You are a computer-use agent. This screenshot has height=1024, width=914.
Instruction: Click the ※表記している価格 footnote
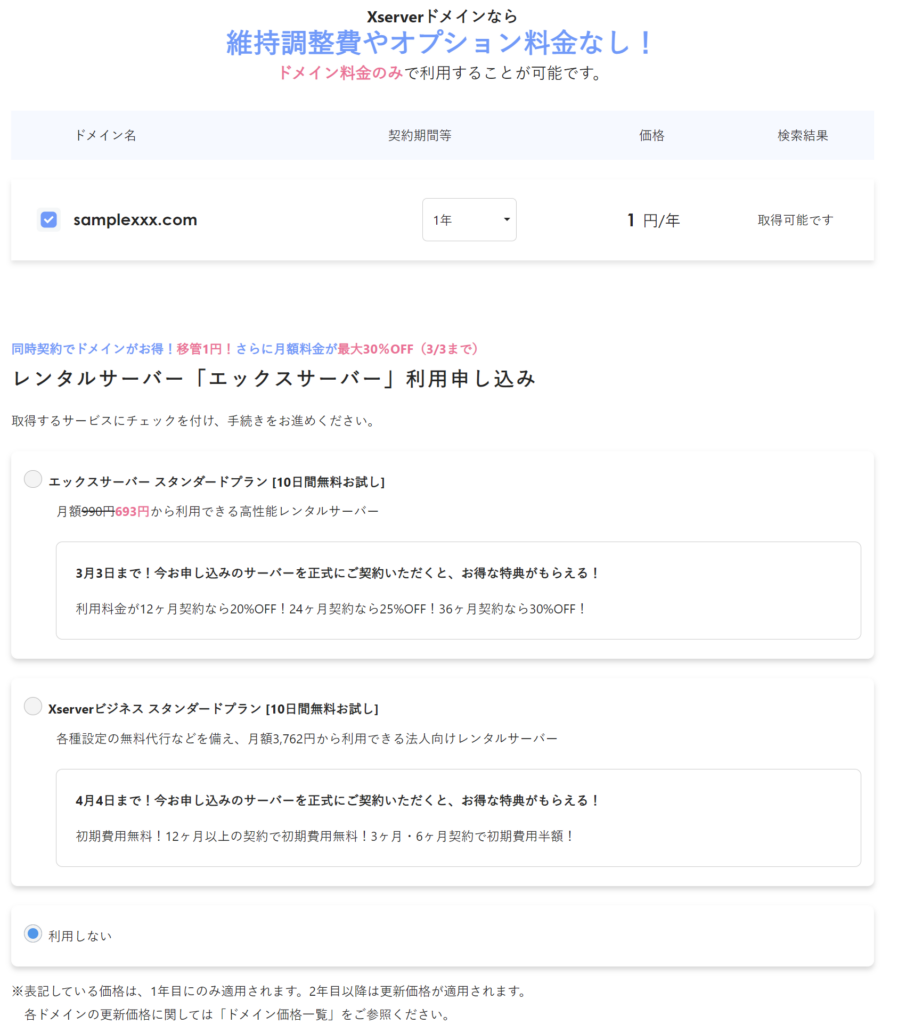click(270, 991)
